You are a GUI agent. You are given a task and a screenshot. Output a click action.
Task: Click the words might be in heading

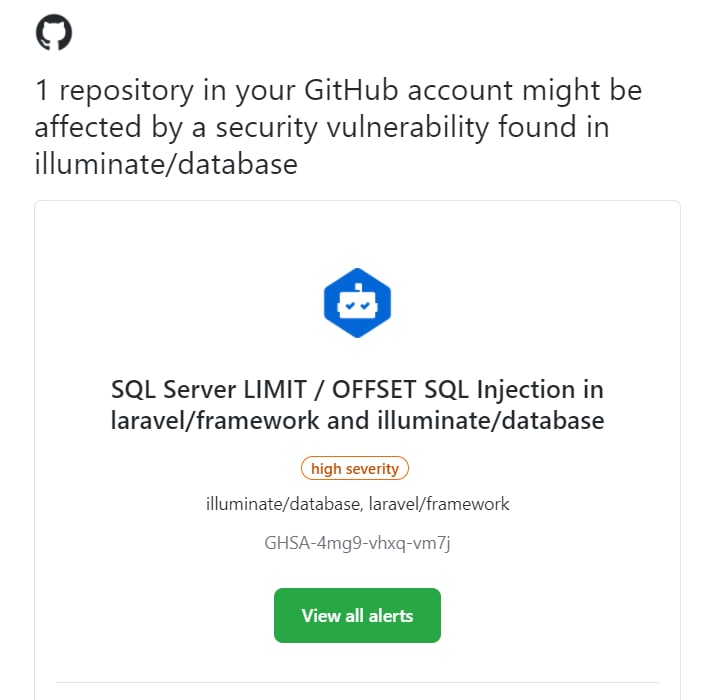[x=582, y=90]
